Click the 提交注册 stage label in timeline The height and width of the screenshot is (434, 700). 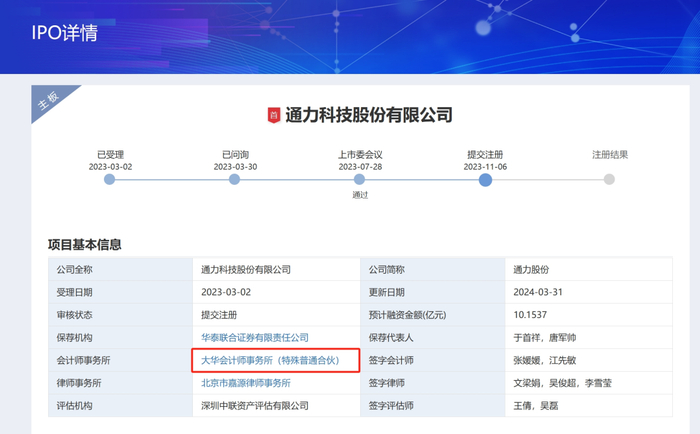tap(485, 155)
